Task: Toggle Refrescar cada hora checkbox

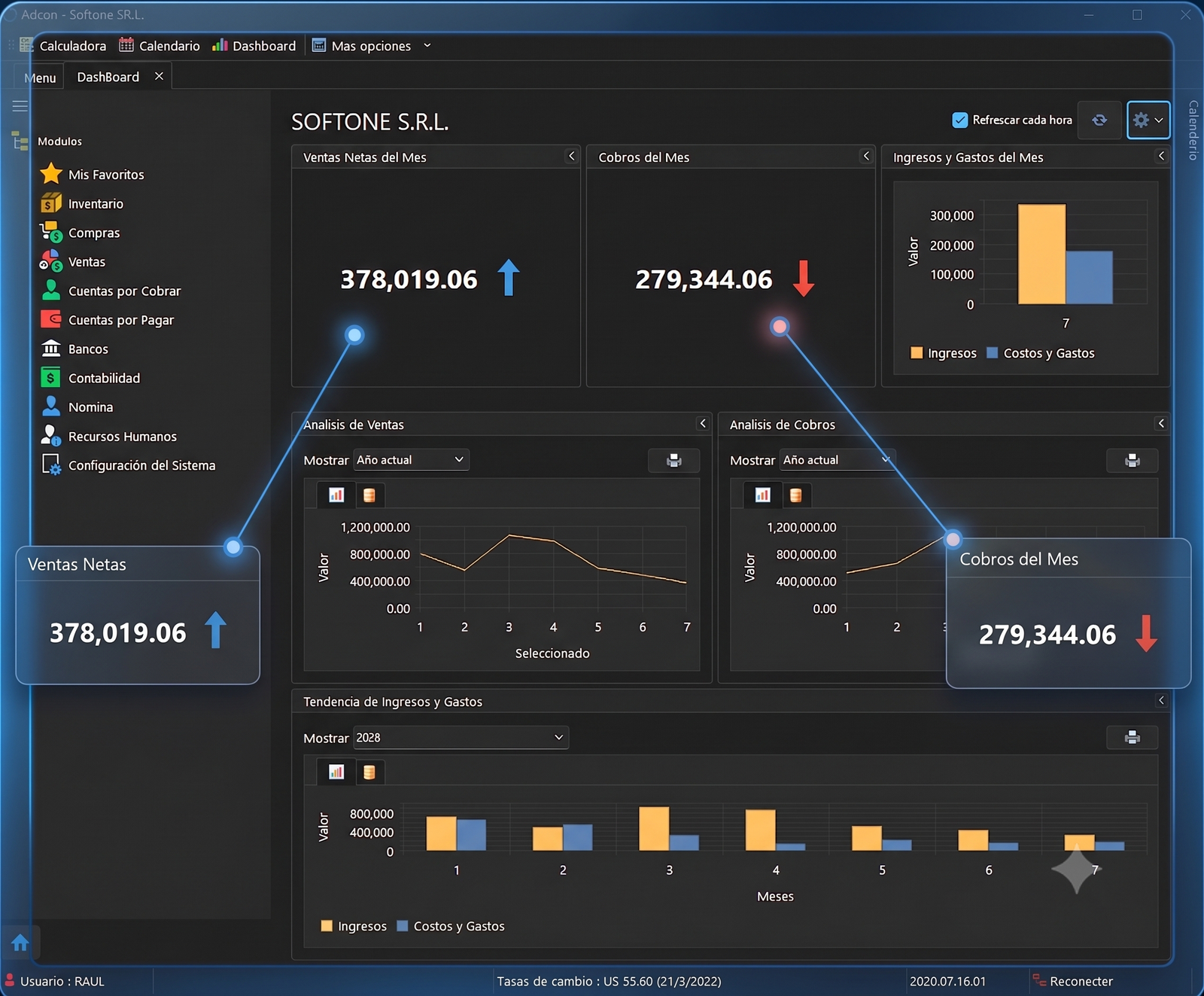Action: click(x=959, y=120)
